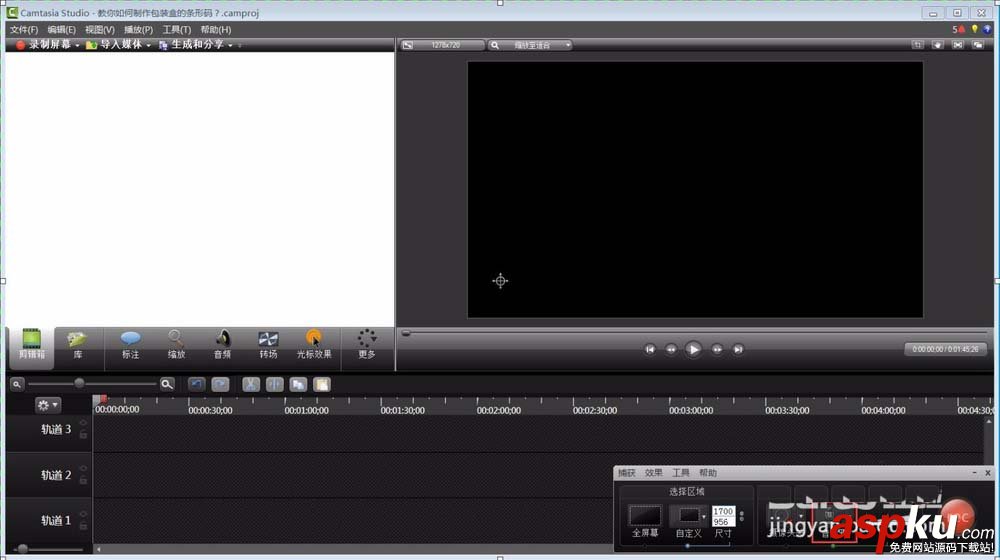Click the Undo timeline button
The height and width of the screenshot is (560, 1000).
pyautogui.click(x=196, y=384)
